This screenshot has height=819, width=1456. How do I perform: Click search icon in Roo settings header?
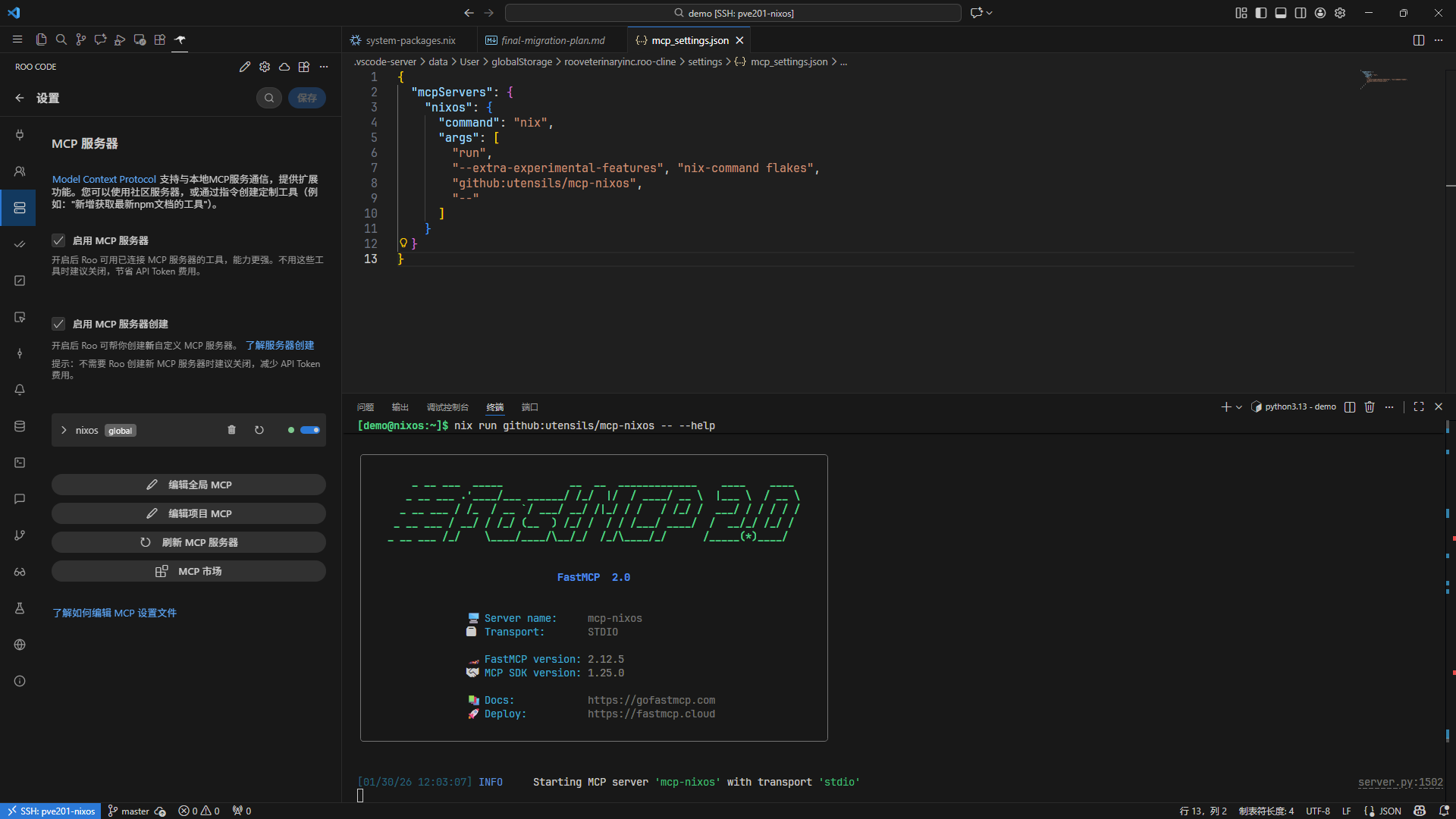tap(269, 98)
